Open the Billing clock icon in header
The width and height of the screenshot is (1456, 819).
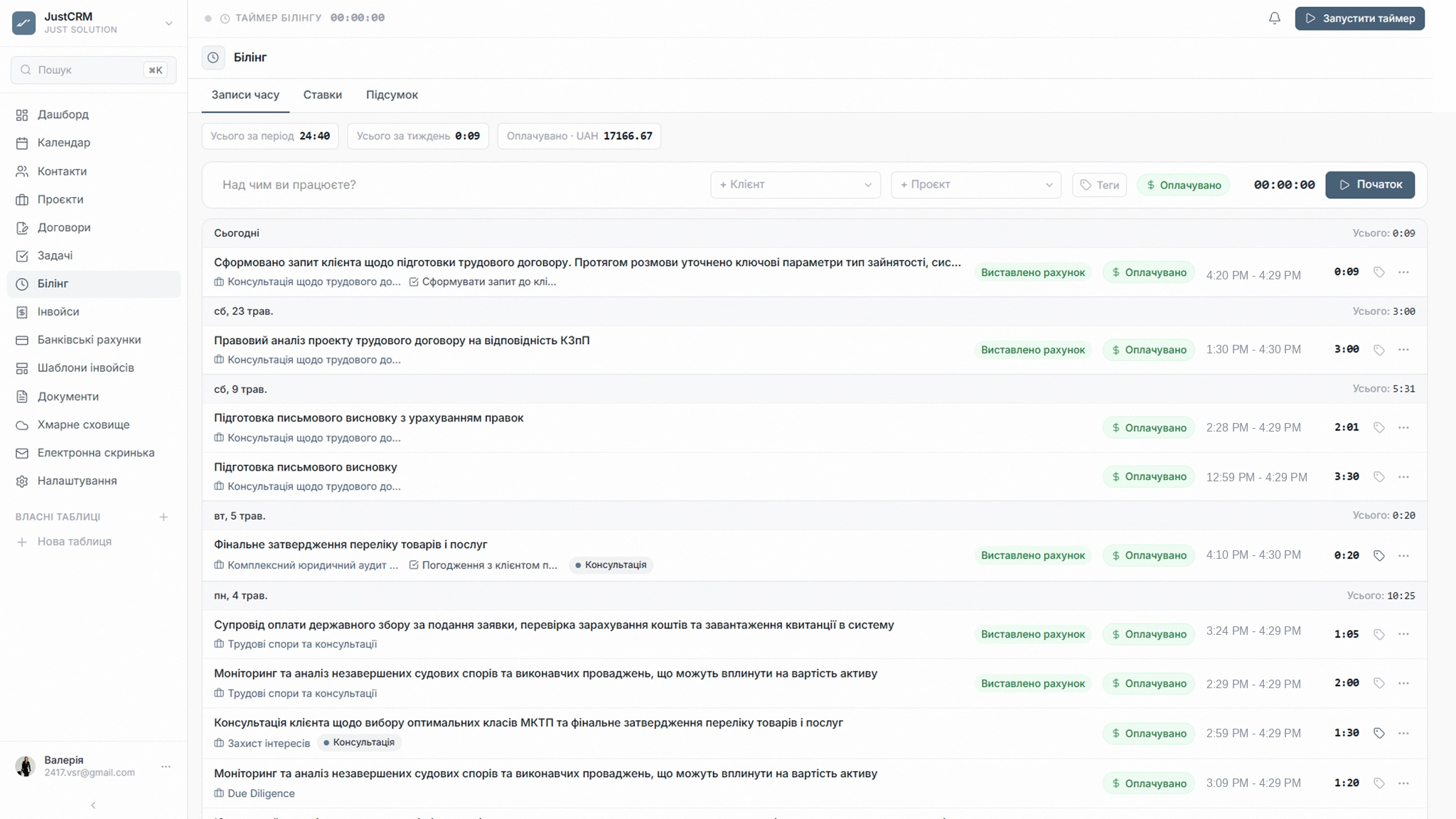click(213, 58)
